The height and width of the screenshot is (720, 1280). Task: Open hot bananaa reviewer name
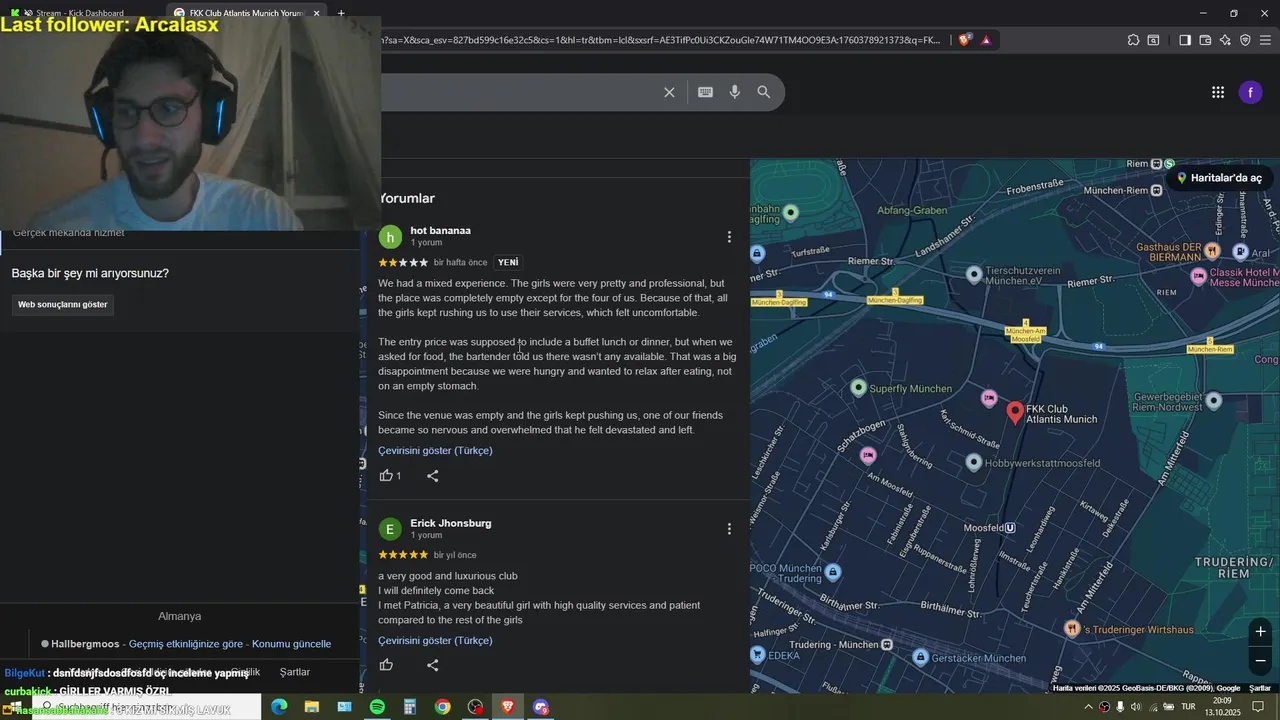(440, 231)
